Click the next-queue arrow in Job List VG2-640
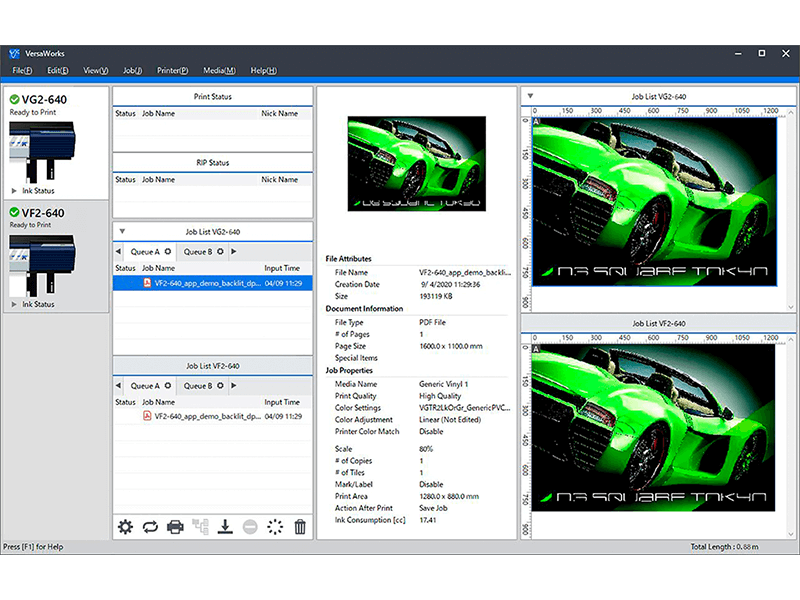Viewport: 800px width, 600px height. tap(234, 252)
